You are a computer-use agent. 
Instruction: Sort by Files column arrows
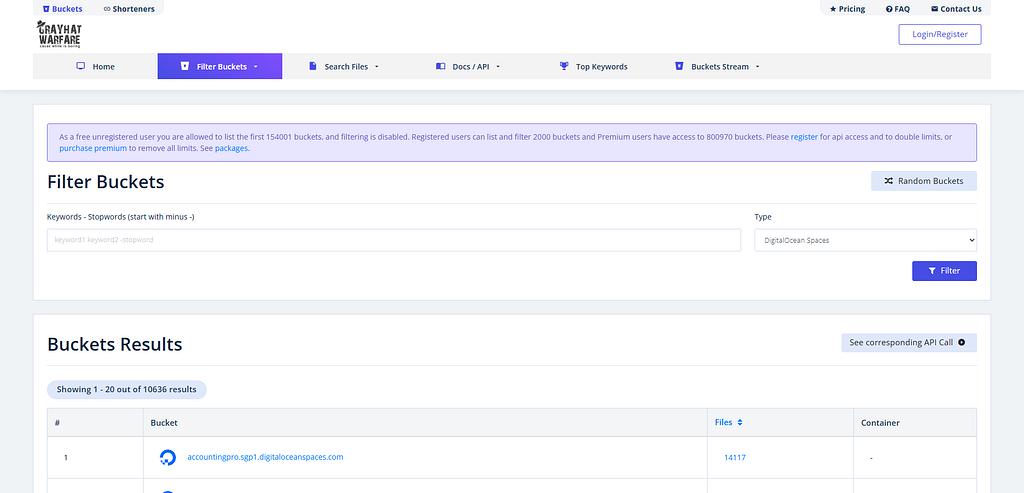(740, 422)
